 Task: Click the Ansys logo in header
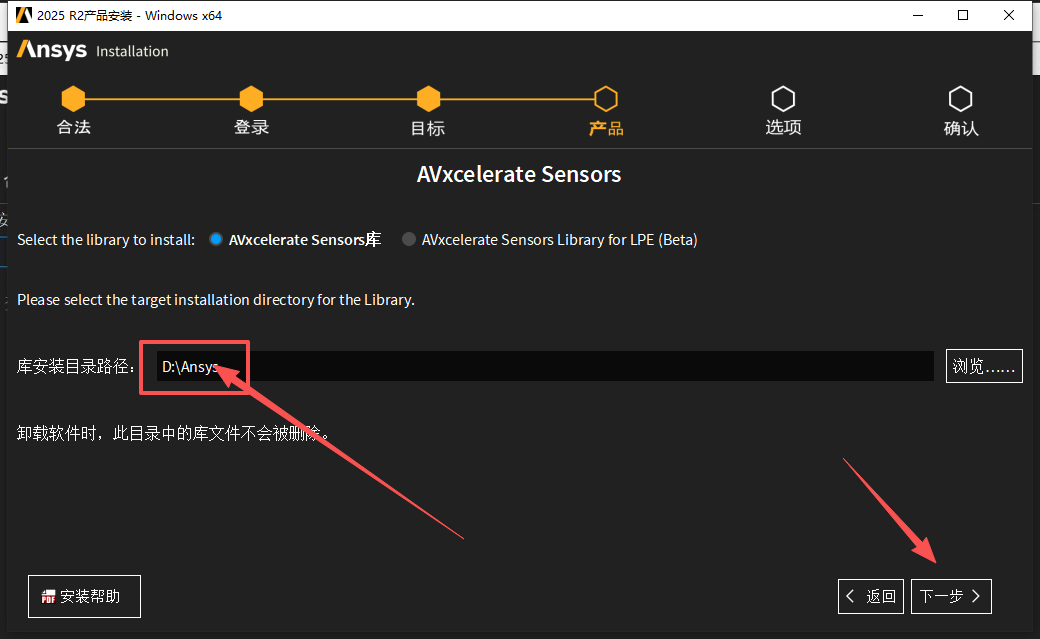coord(52,50)
